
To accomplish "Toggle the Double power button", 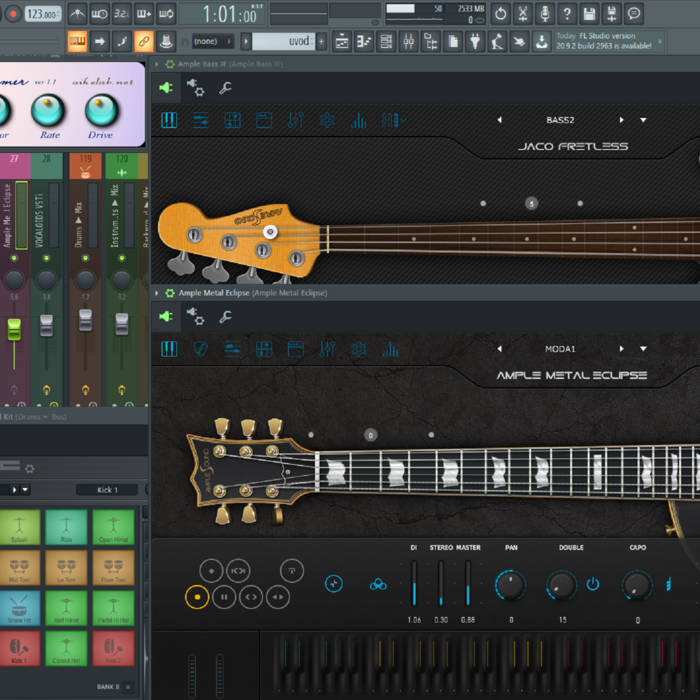I will click(593, 584).
